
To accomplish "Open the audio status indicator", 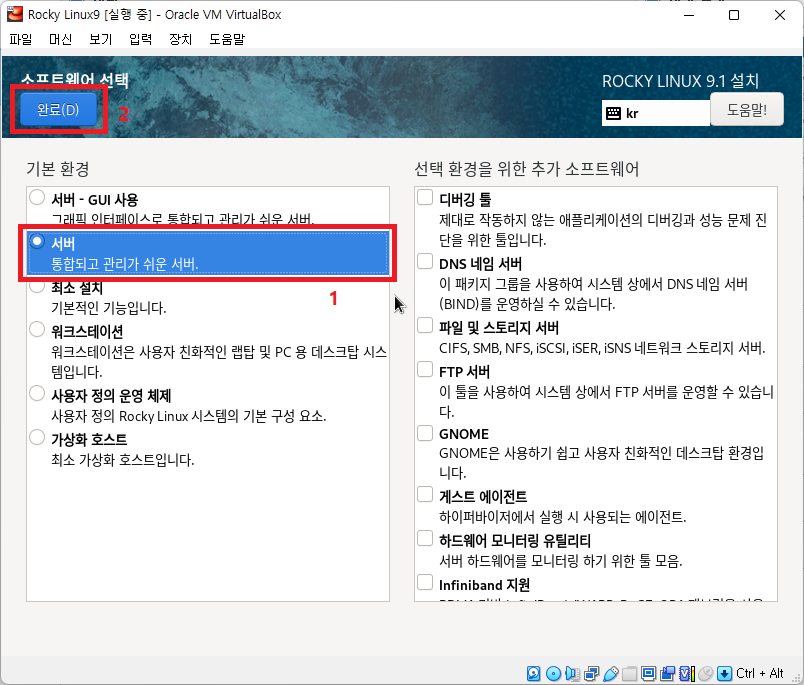I will 572,673.
